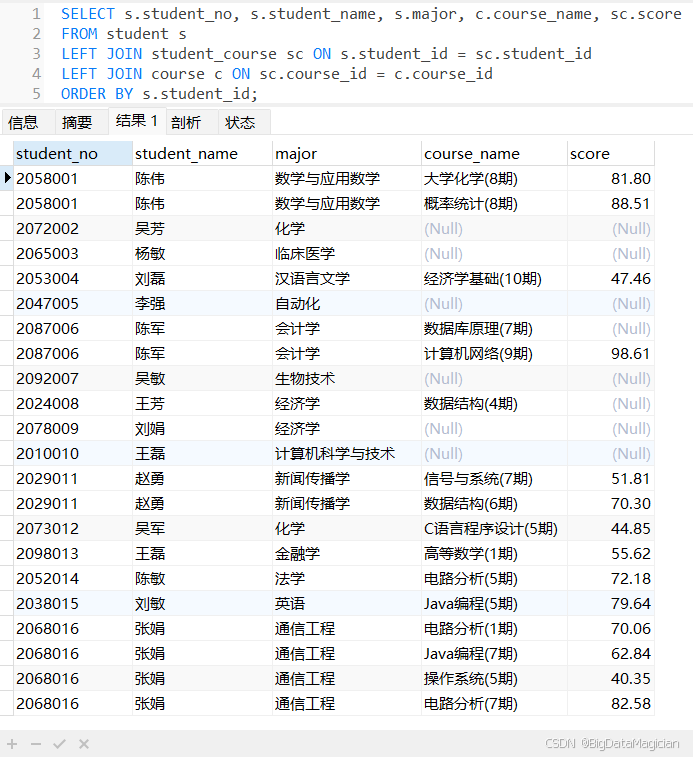Select cell 数据库原理(7期)
Screen dimensions: 693x757
tap(494, 329)
